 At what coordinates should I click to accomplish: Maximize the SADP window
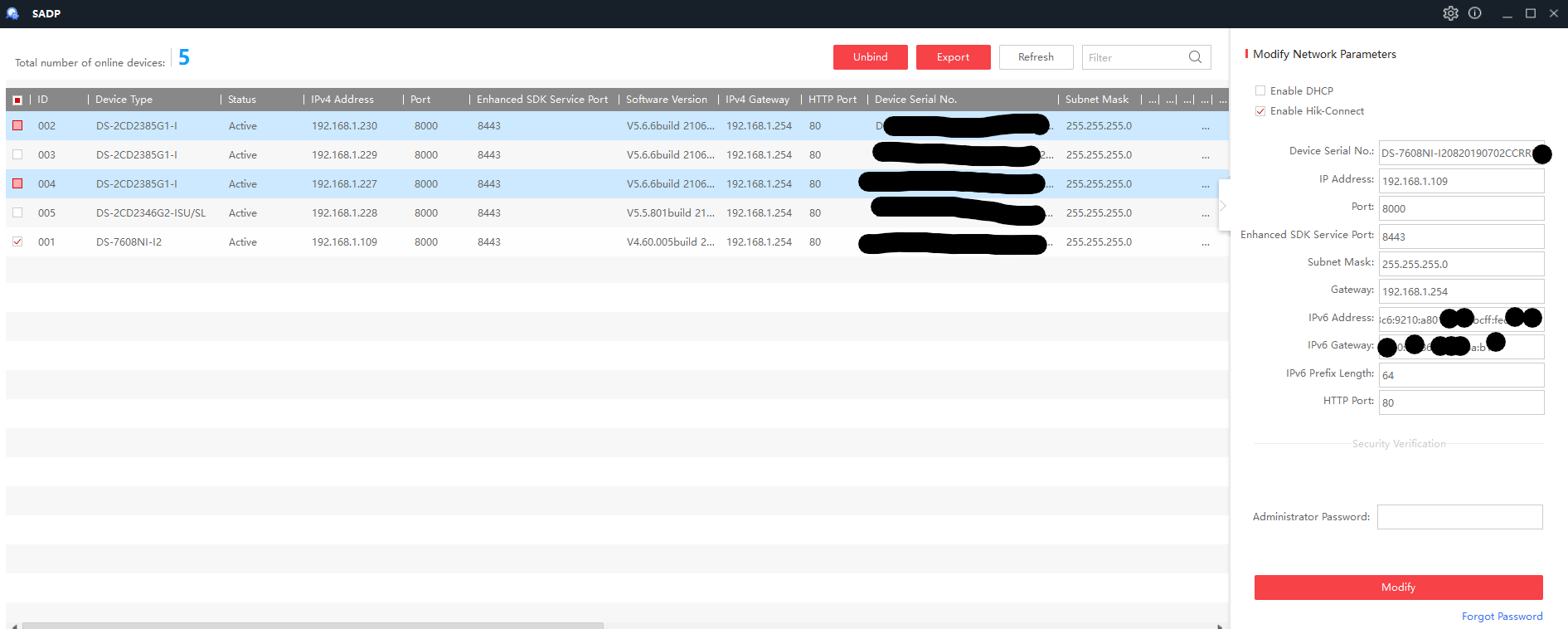click(1531, 13)
